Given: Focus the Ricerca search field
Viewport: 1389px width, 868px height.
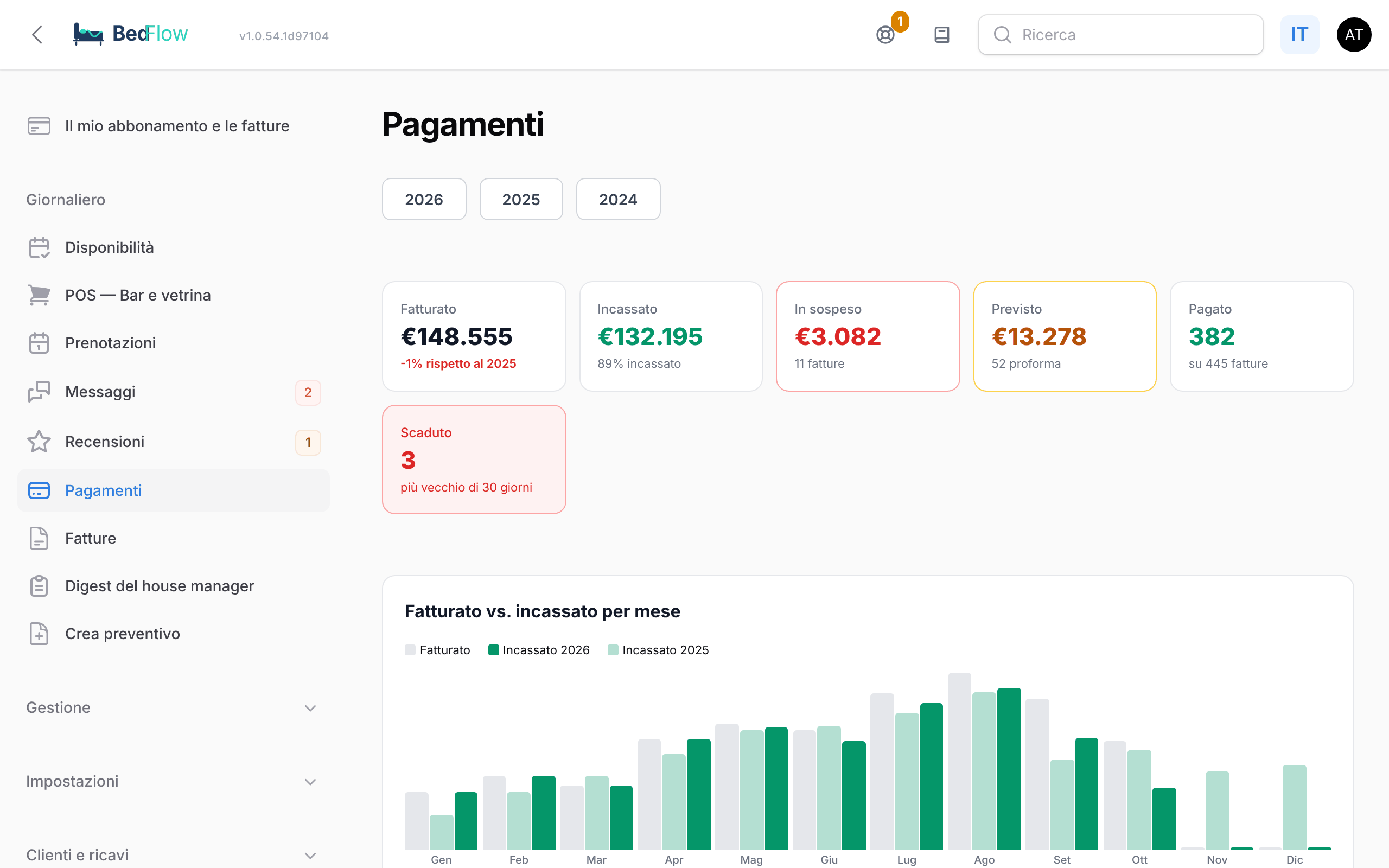Looking at the screenshot, I should (x=1120, y=35).
